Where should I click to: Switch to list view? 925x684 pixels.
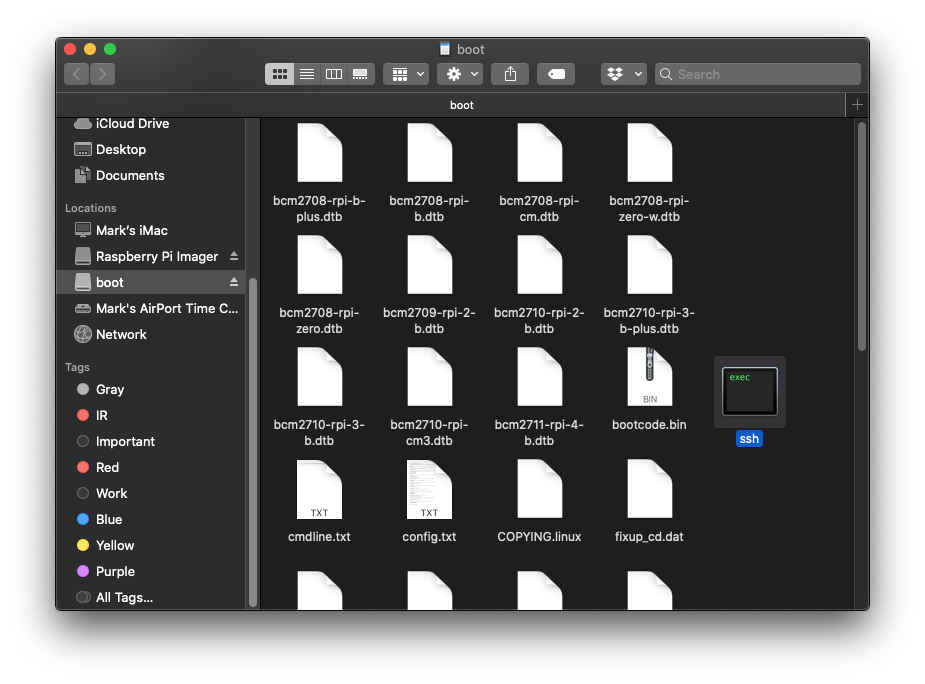306,73
